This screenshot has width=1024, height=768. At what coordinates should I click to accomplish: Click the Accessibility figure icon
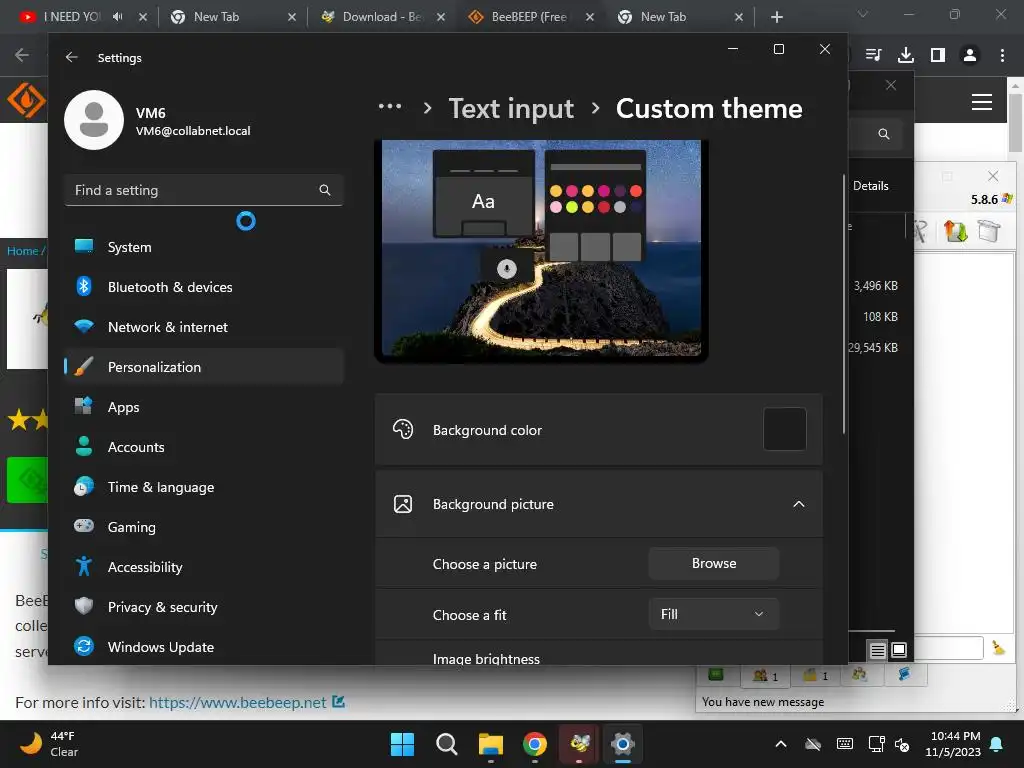pos(84,566)
